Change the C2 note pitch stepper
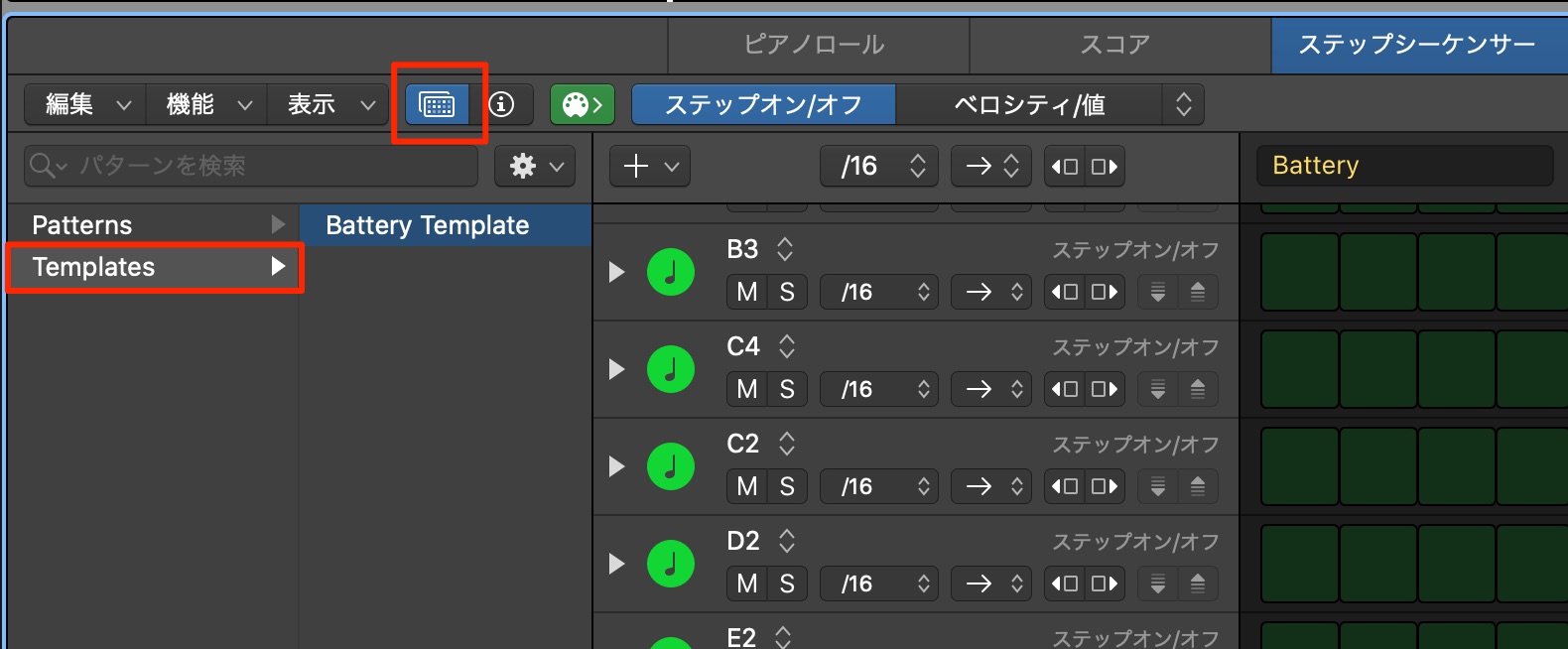 click(x=787, y=444)
